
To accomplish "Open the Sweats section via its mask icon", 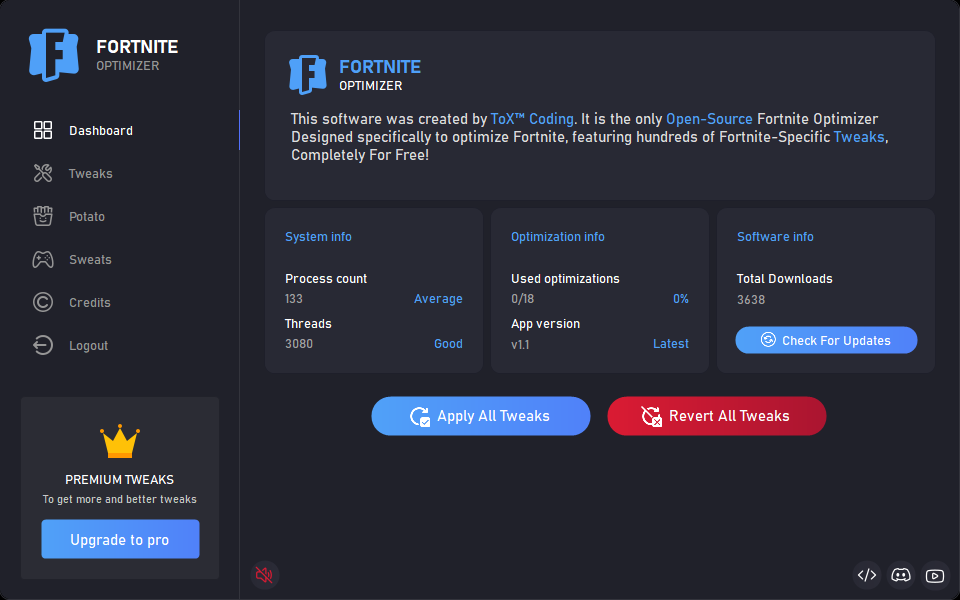I will click(42, 259).
